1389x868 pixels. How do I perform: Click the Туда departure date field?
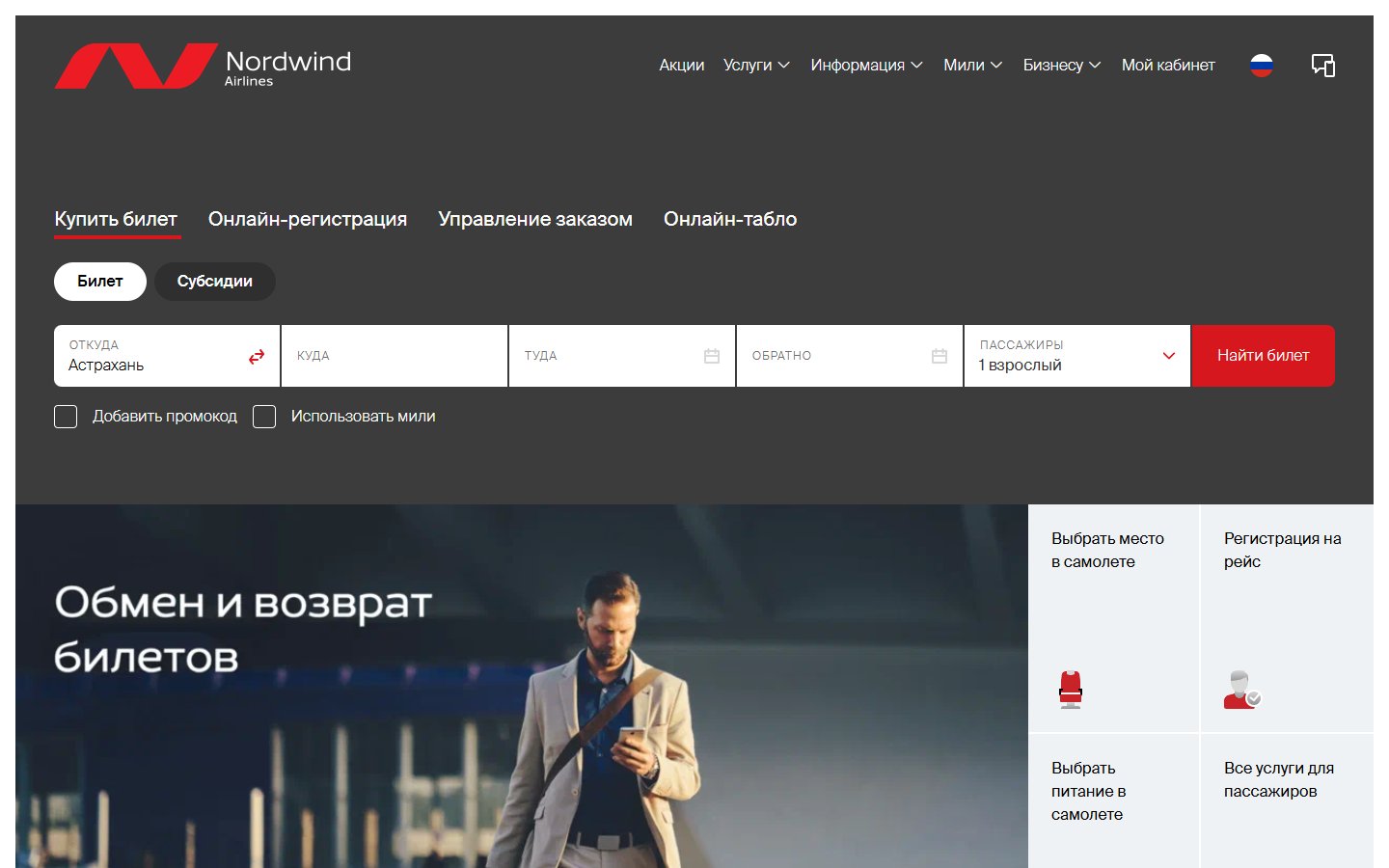pos(622,356)
